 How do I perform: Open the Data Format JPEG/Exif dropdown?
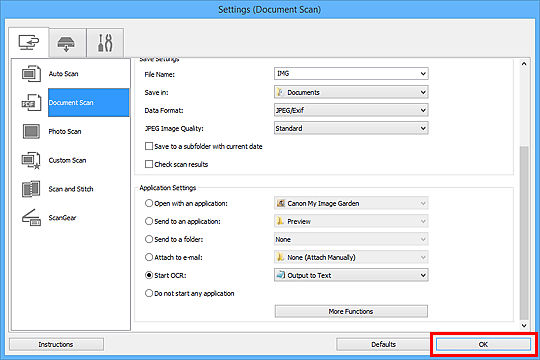[351, 110]
